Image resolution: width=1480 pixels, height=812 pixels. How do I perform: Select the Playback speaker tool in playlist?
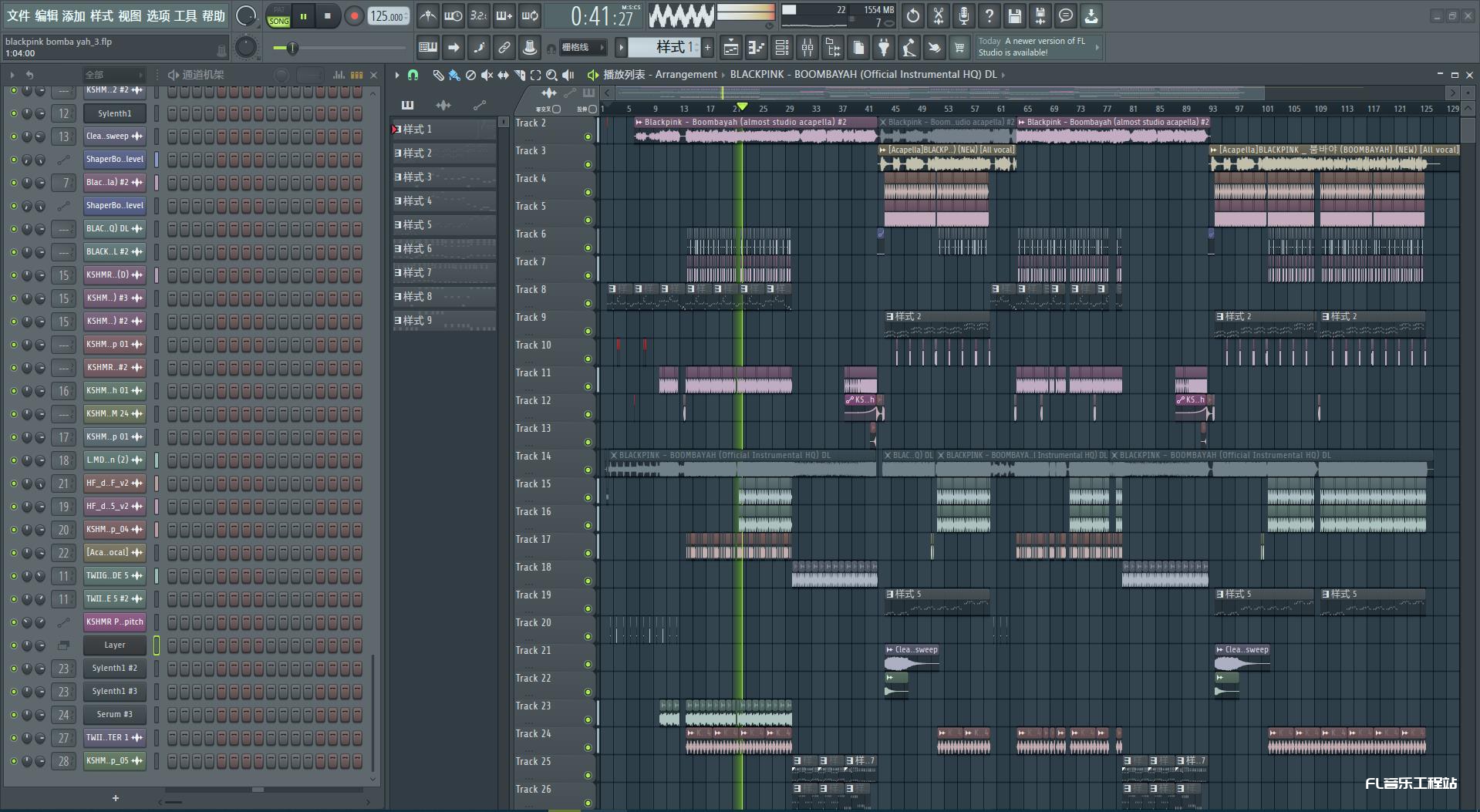click(568, 75)
